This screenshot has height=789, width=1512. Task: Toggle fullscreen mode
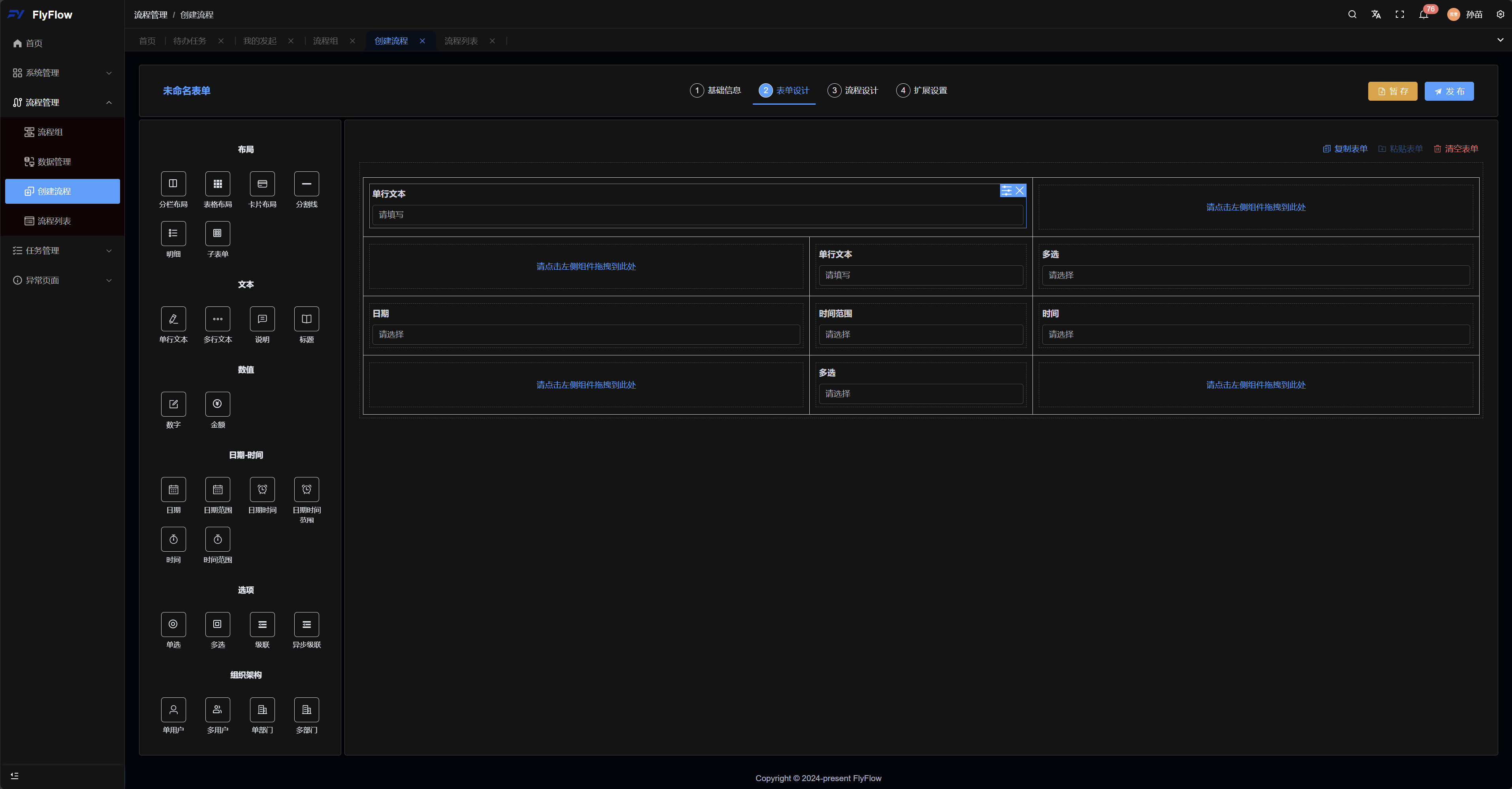(x=1400, y=14)
